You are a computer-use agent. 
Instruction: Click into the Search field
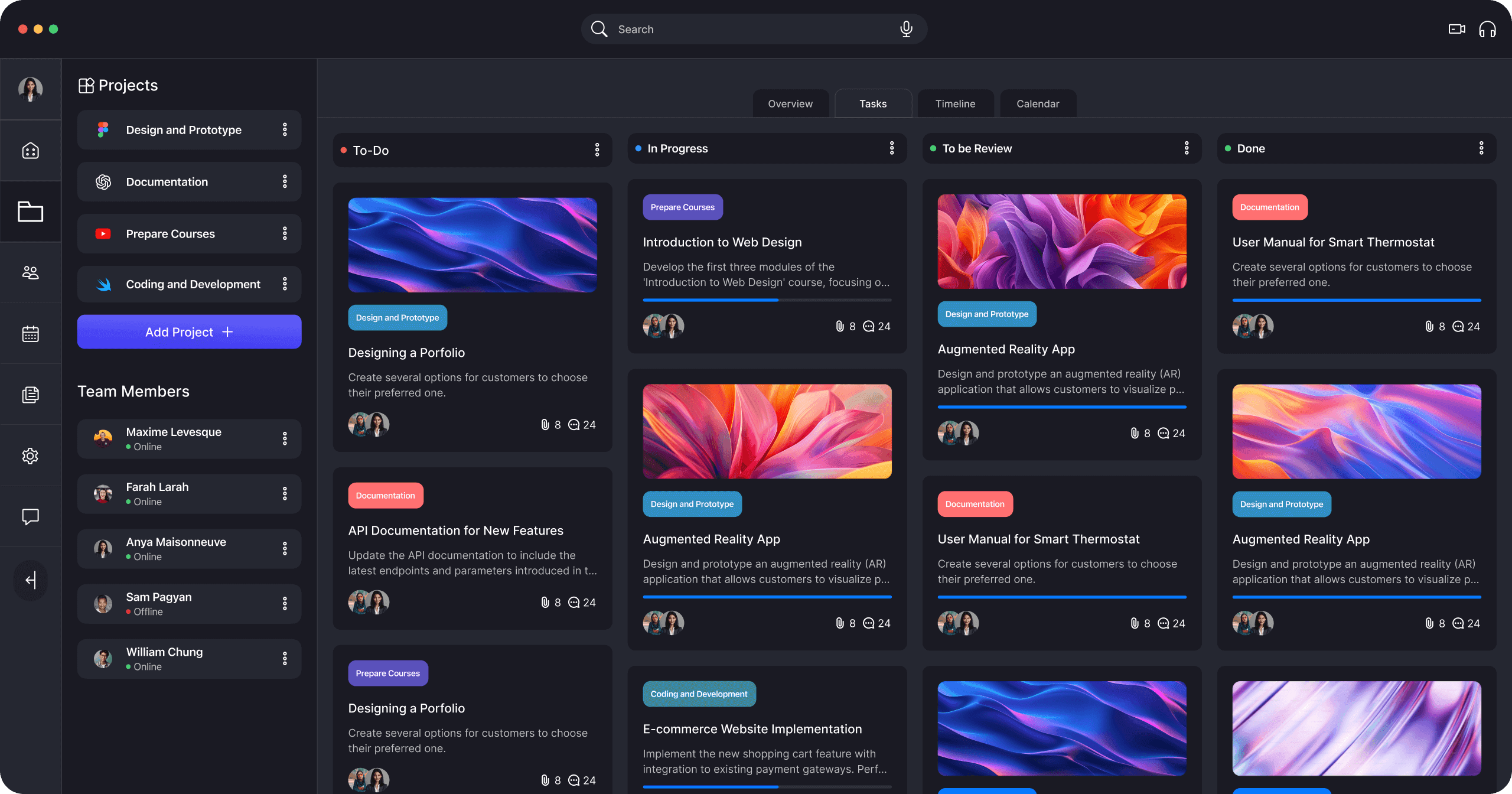tap(750, 29)
